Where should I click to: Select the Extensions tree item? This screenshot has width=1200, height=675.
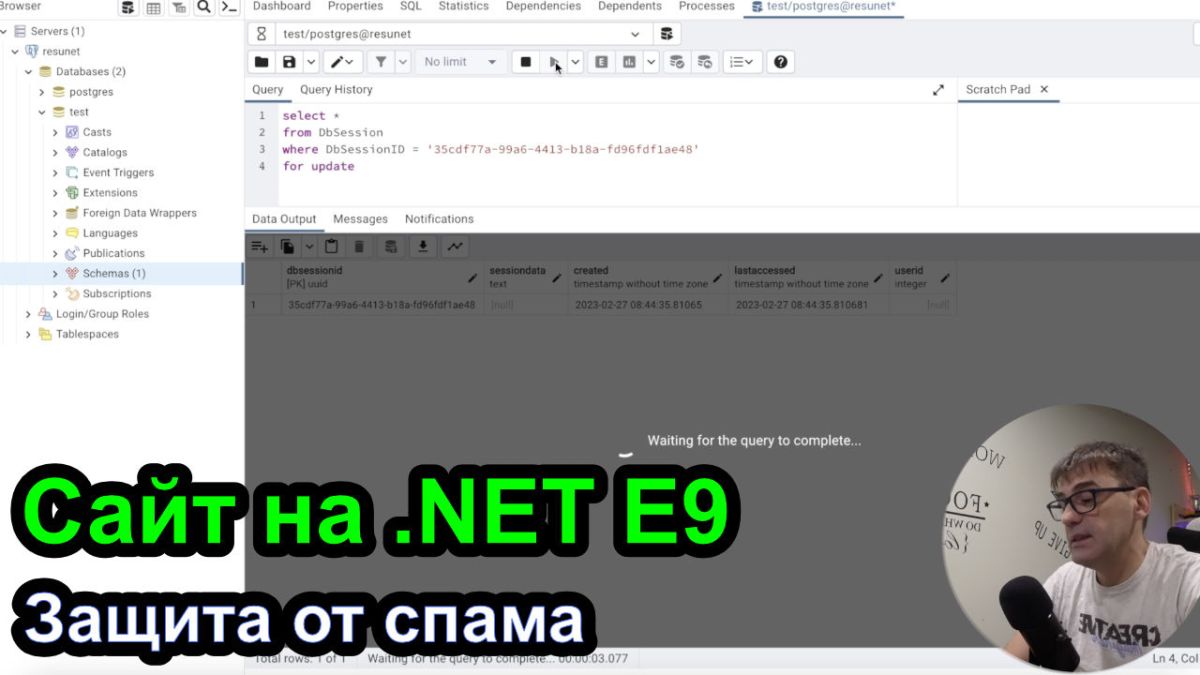pos(110,193)
